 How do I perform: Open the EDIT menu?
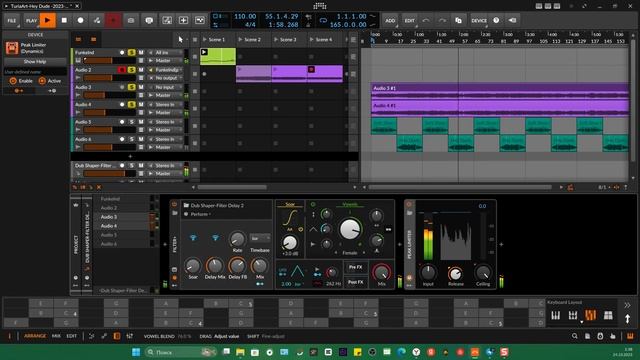pos(409,20)
